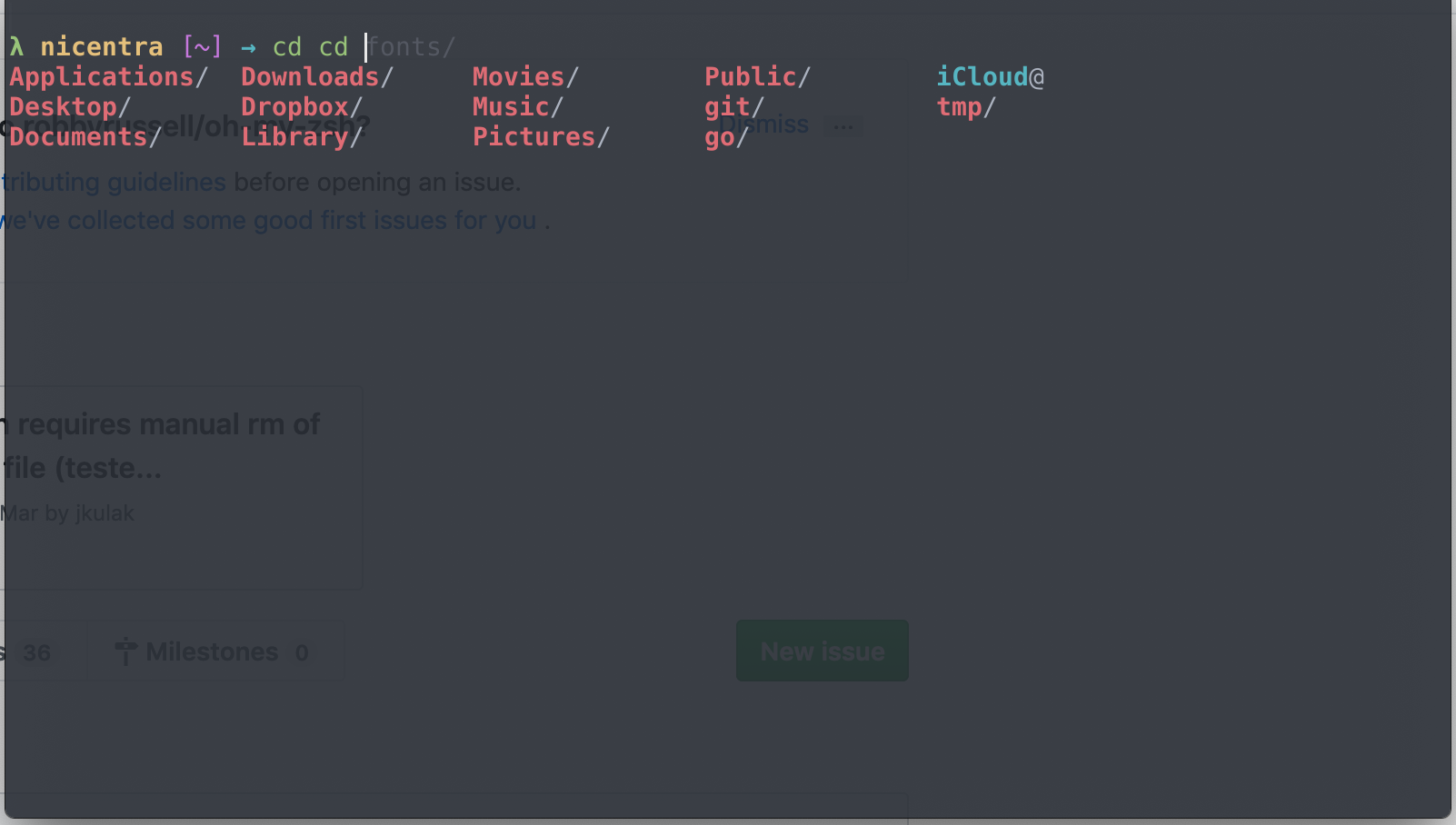Select the Desktop/ directory completion
Viewport: 1456px width, 825px height.
click(64, 106)
